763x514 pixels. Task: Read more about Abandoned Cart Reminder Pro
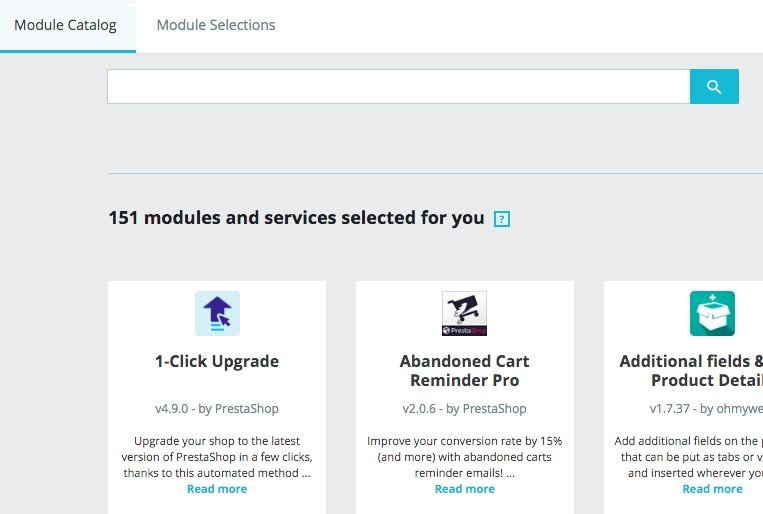pyautogui.click(x=464, y=489)
